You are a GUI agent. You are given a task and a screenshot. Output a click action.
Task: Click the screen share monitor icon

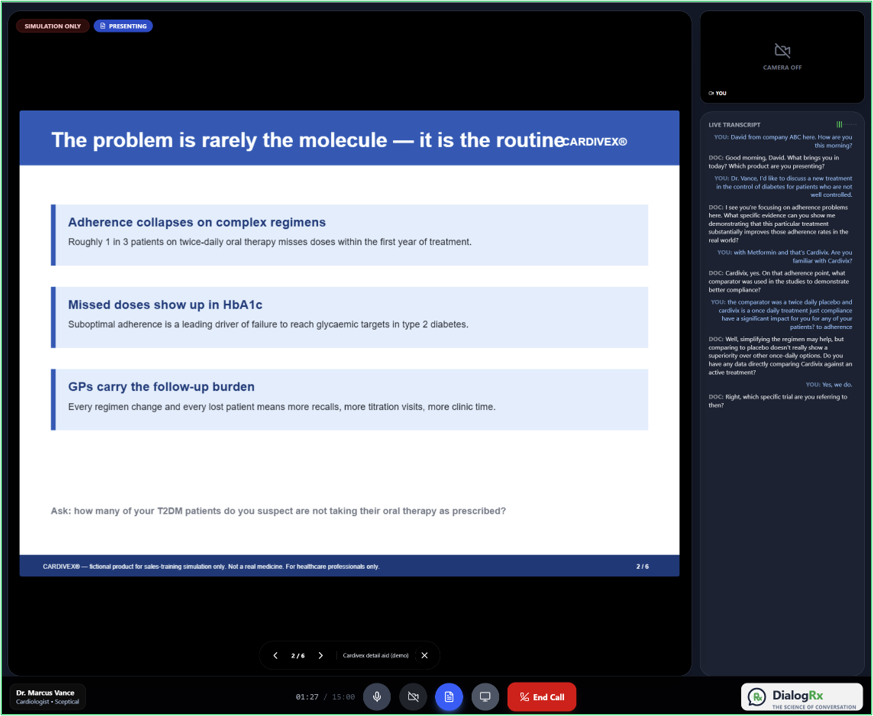point(485,697)
